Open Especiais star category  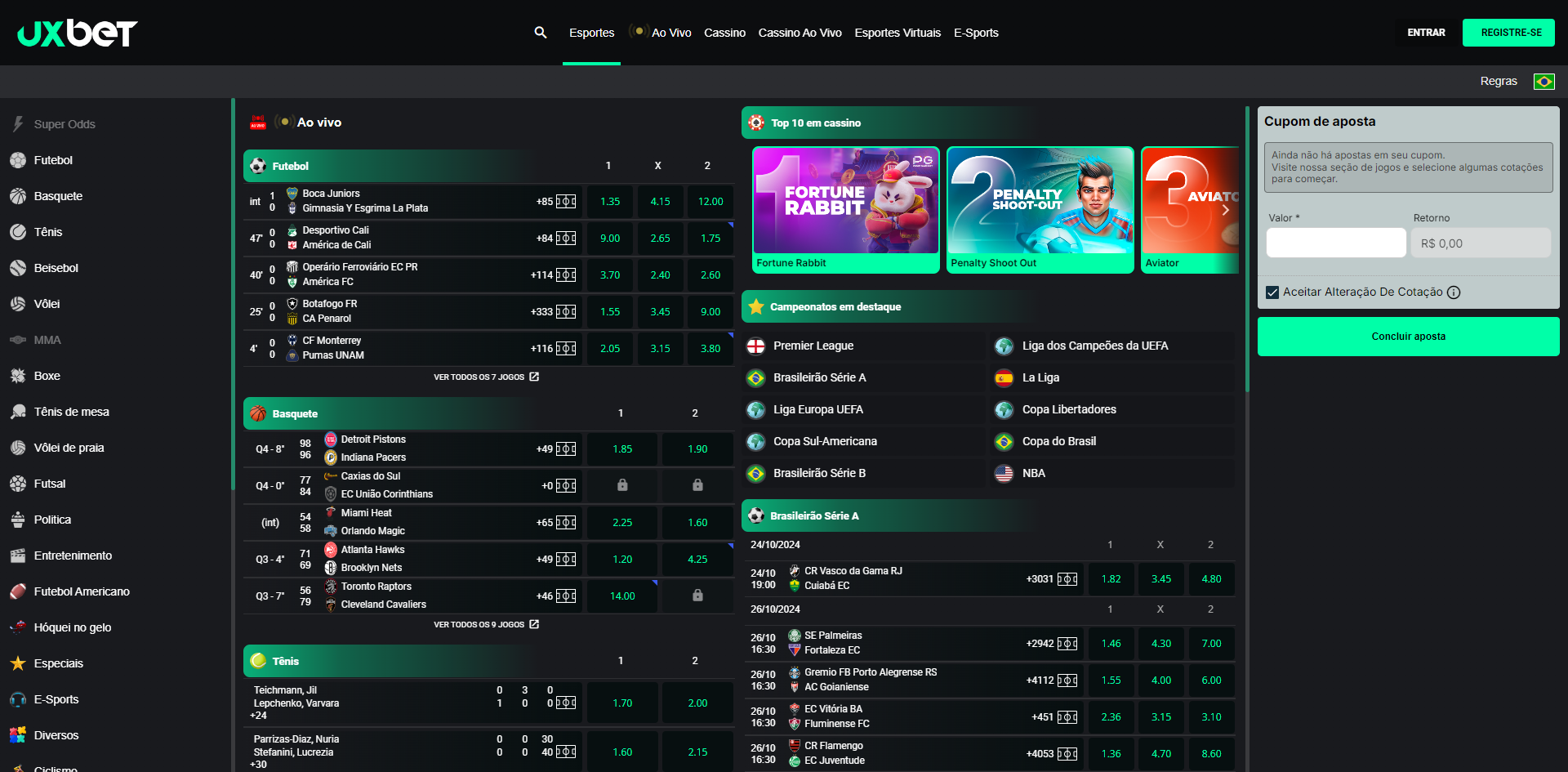tap(58, 663)
